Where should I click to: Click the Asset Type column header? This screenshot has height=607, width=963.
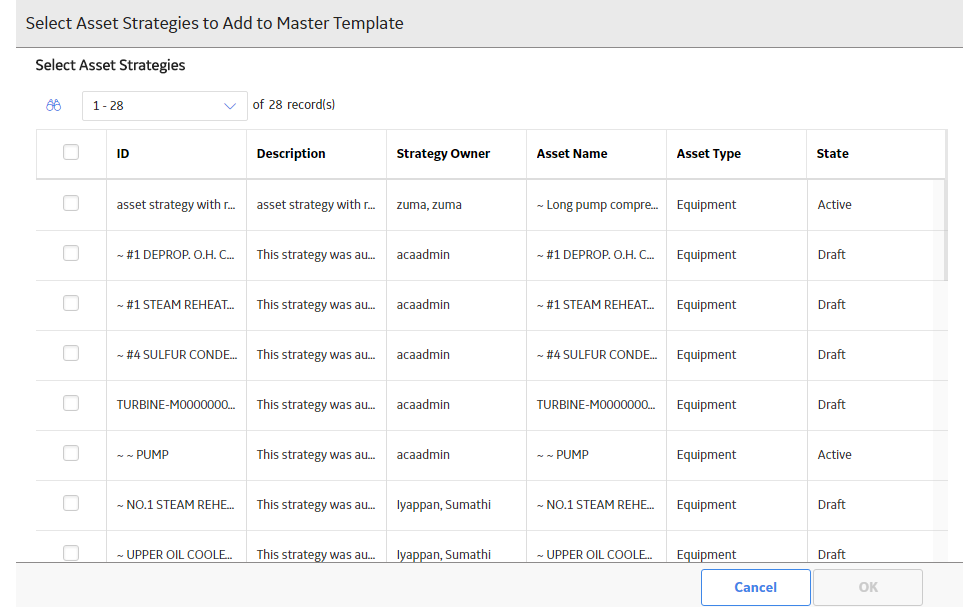point(708,154)
